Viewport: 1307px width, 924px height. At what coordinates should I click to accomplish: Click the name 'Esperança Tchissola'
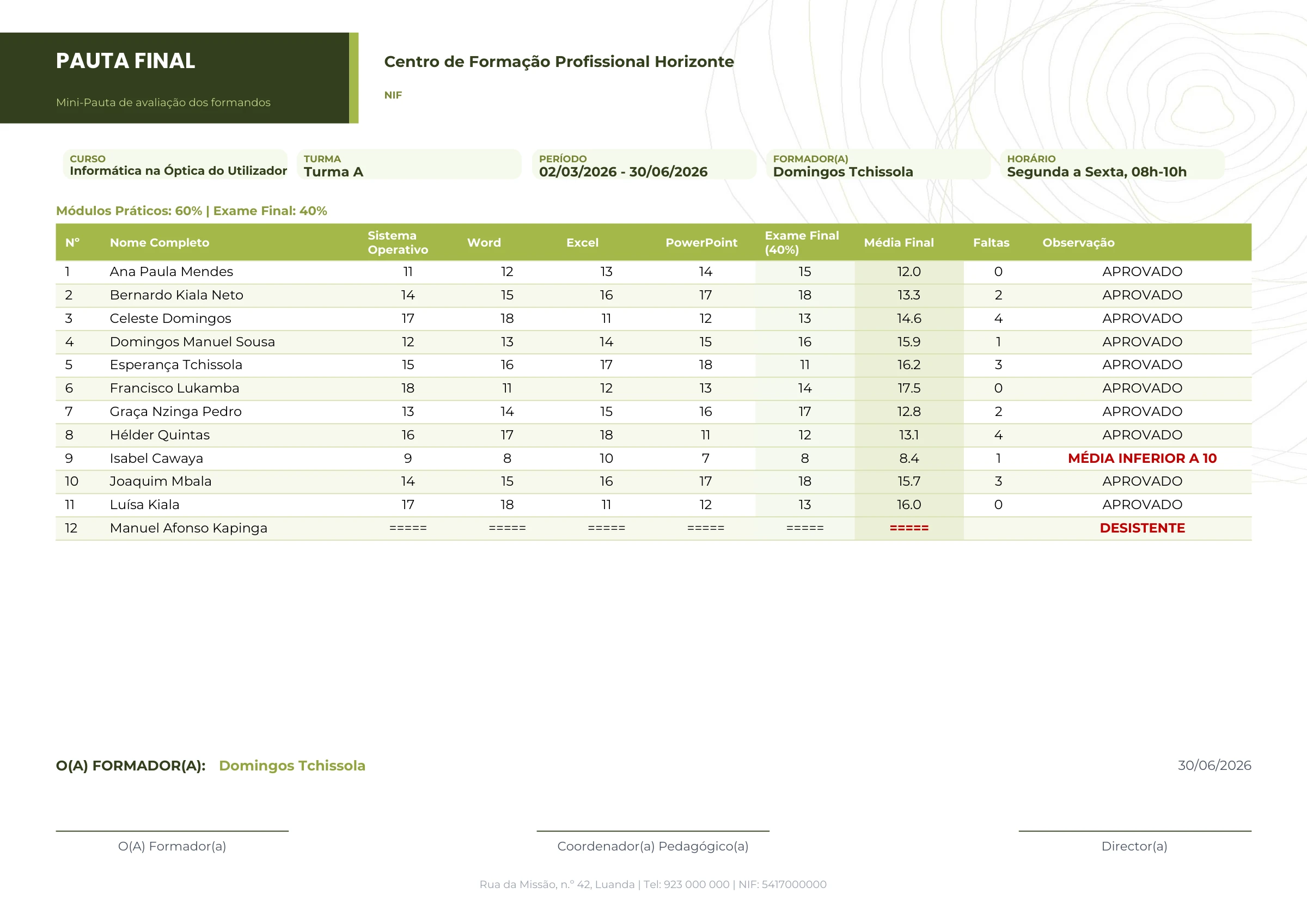pos(176,365)
